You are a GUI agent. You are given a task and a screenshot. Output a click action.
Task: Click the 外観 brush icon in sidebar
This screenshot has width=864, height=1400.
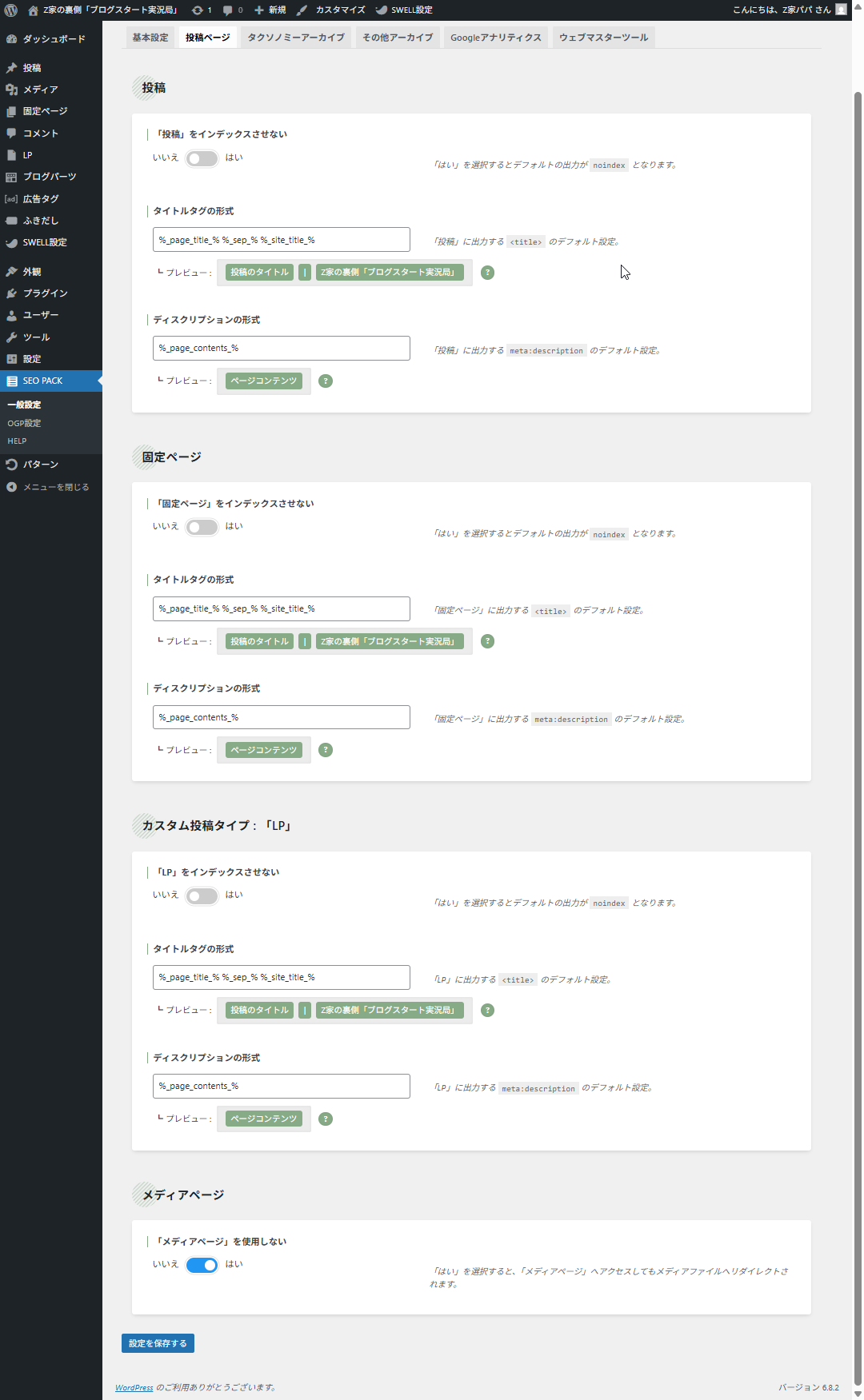(11, 272)
